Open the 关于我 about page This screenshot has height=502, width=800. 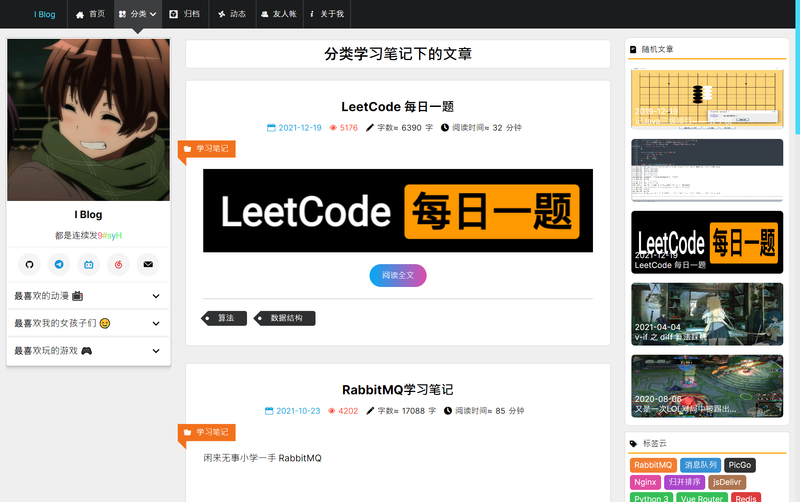pos(327,14)
